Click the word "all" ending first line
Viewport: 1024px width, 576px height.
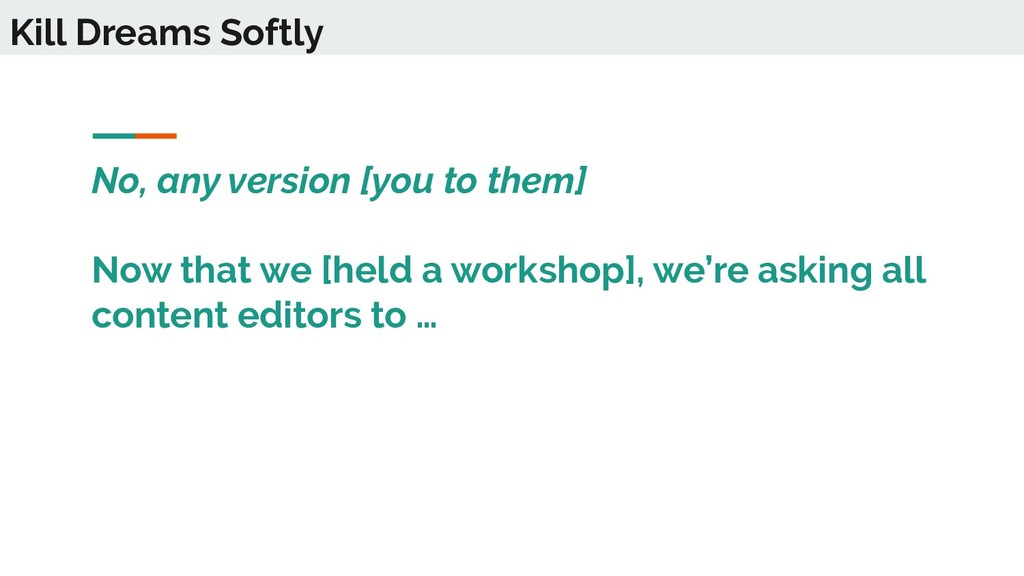click(904, 269)
